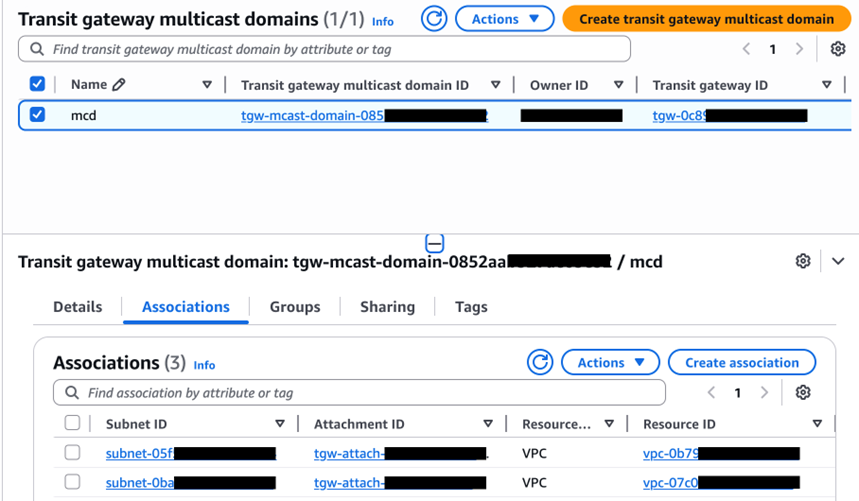Go to next page of multicast domains

(x=799, y=49)
